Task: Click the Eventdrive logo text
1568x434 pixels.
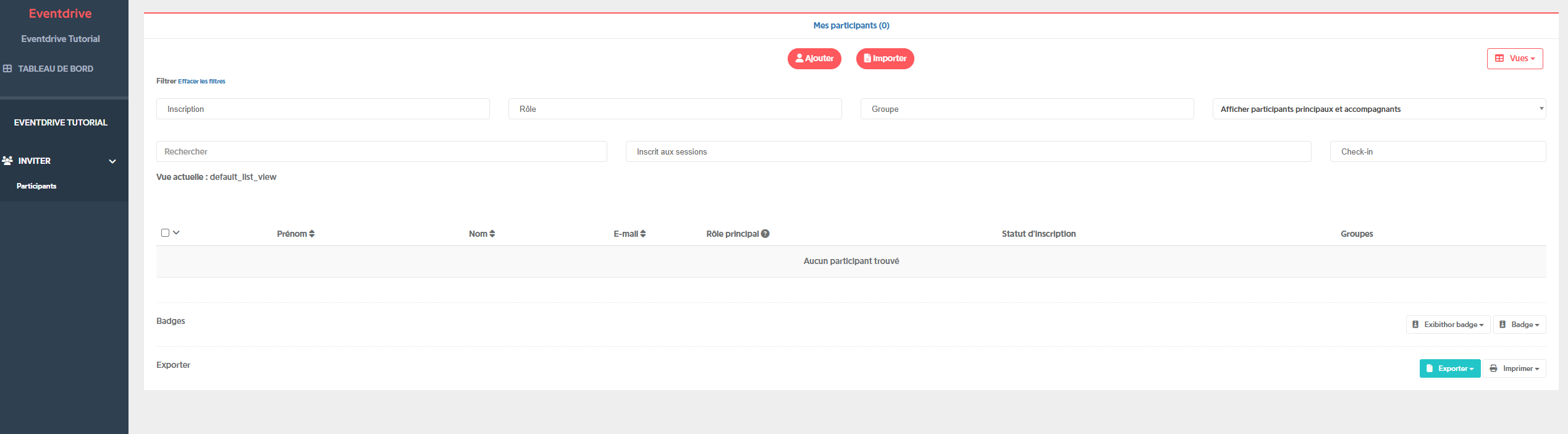Action: [x=60, y=14]
